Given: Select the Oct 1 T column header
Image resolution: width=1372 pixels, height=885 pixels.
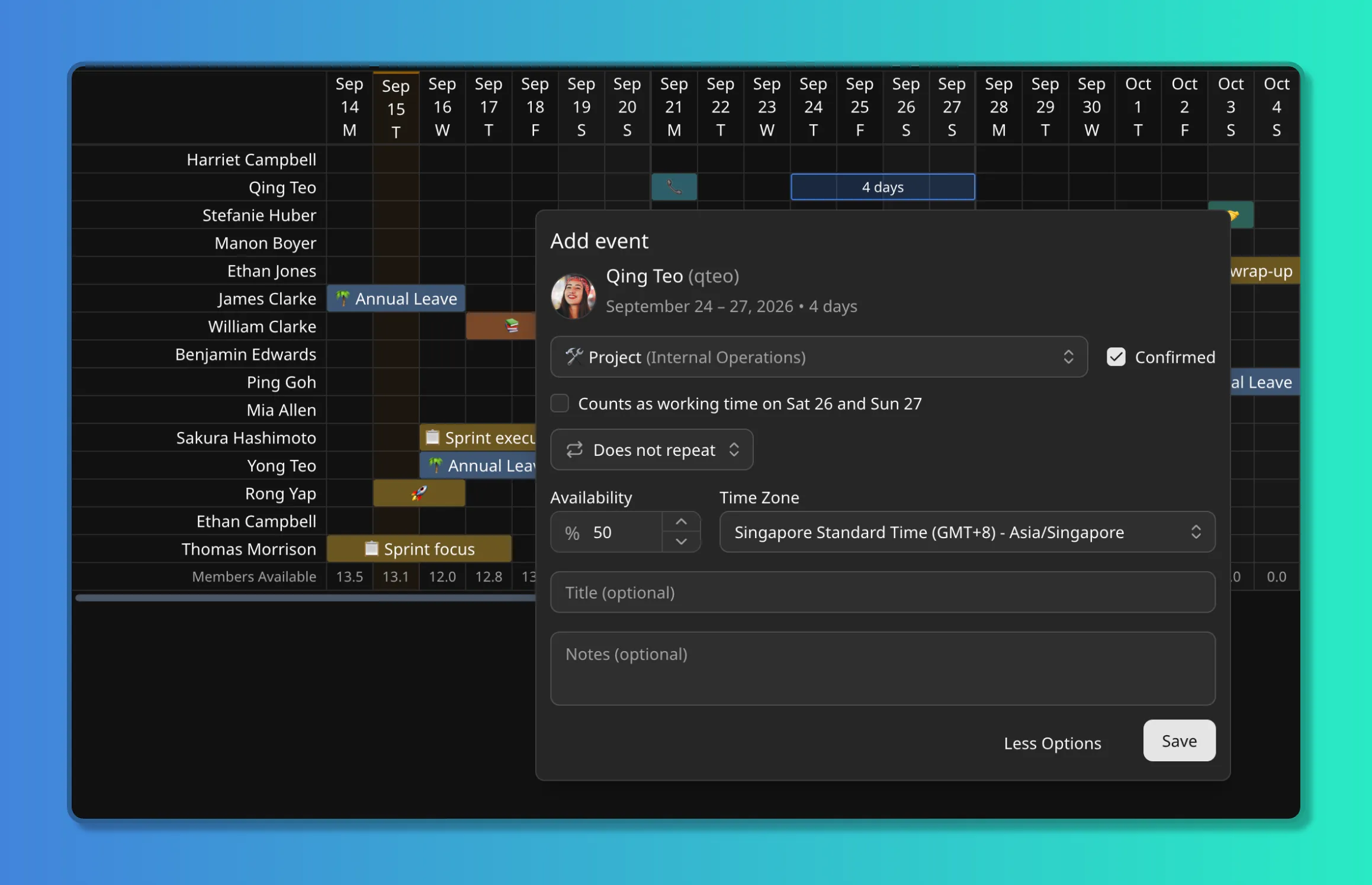Looking at the screenshot, I should point(1138,107).
